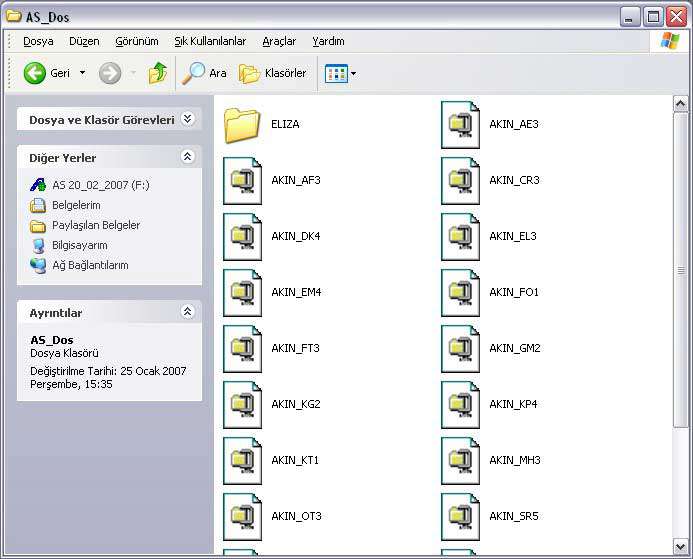
Task: Go to AS 20_02_2007 (F:) drive
Action: pos(101,185)
